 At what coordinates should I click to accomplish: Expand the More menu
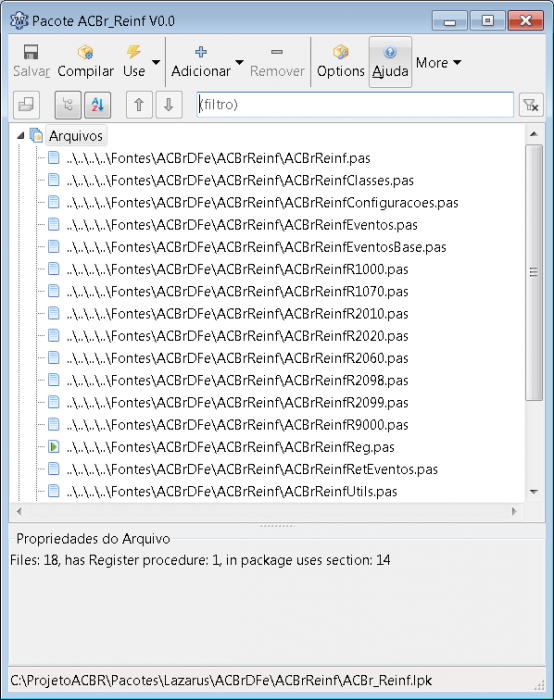click(438, 62)
